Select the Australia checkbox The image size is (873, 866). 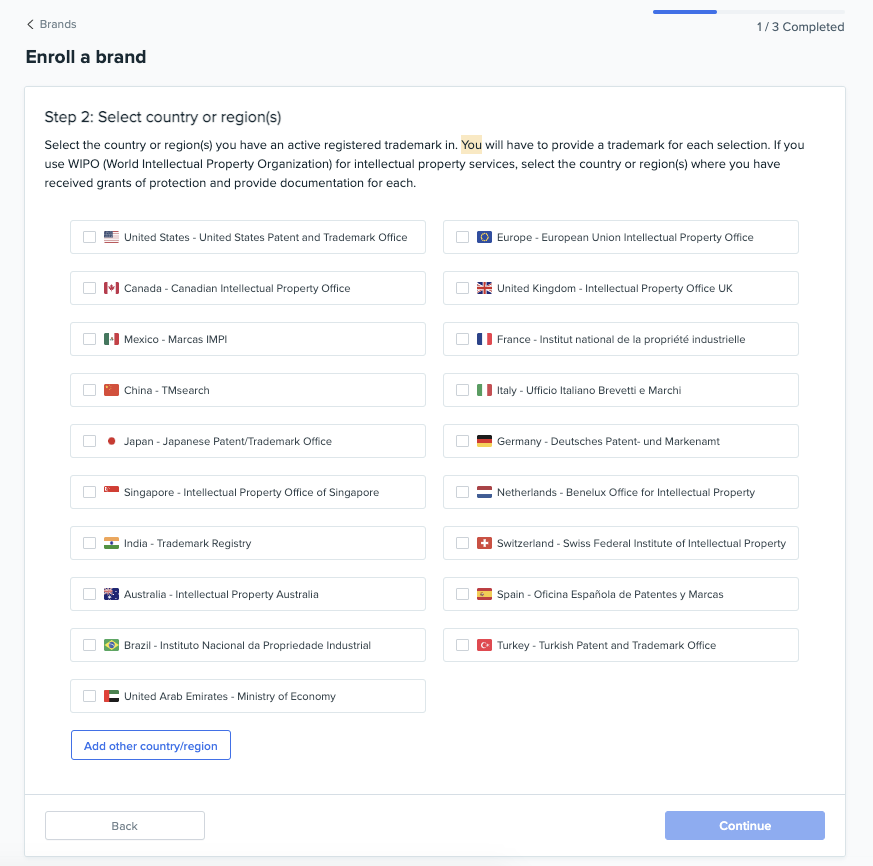(x=90, y=594)
